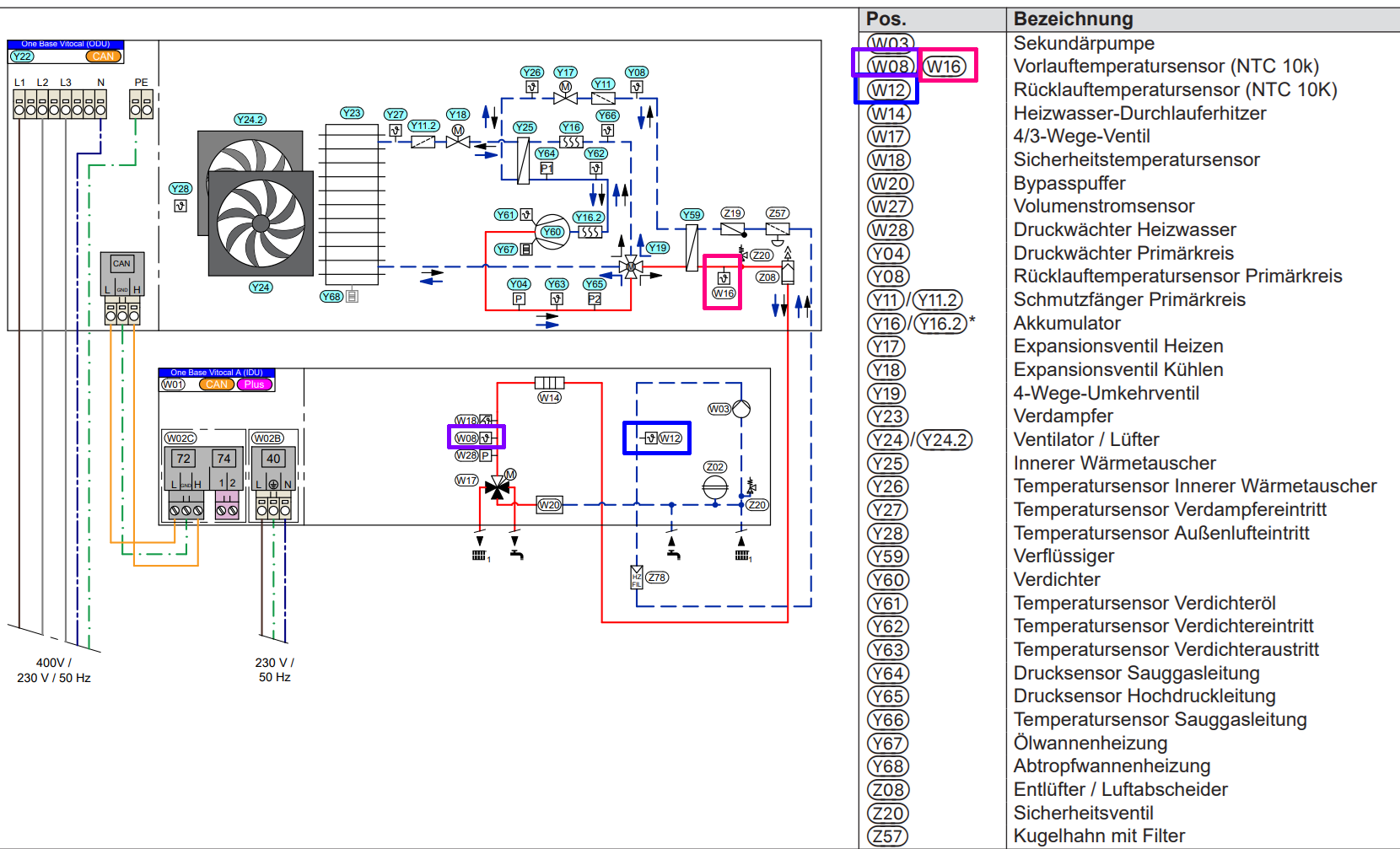Viewport: 1400px width, 849px height.
Task: Click the 4-way reversing valve left of Y19
Action: [x=630, y=267]
